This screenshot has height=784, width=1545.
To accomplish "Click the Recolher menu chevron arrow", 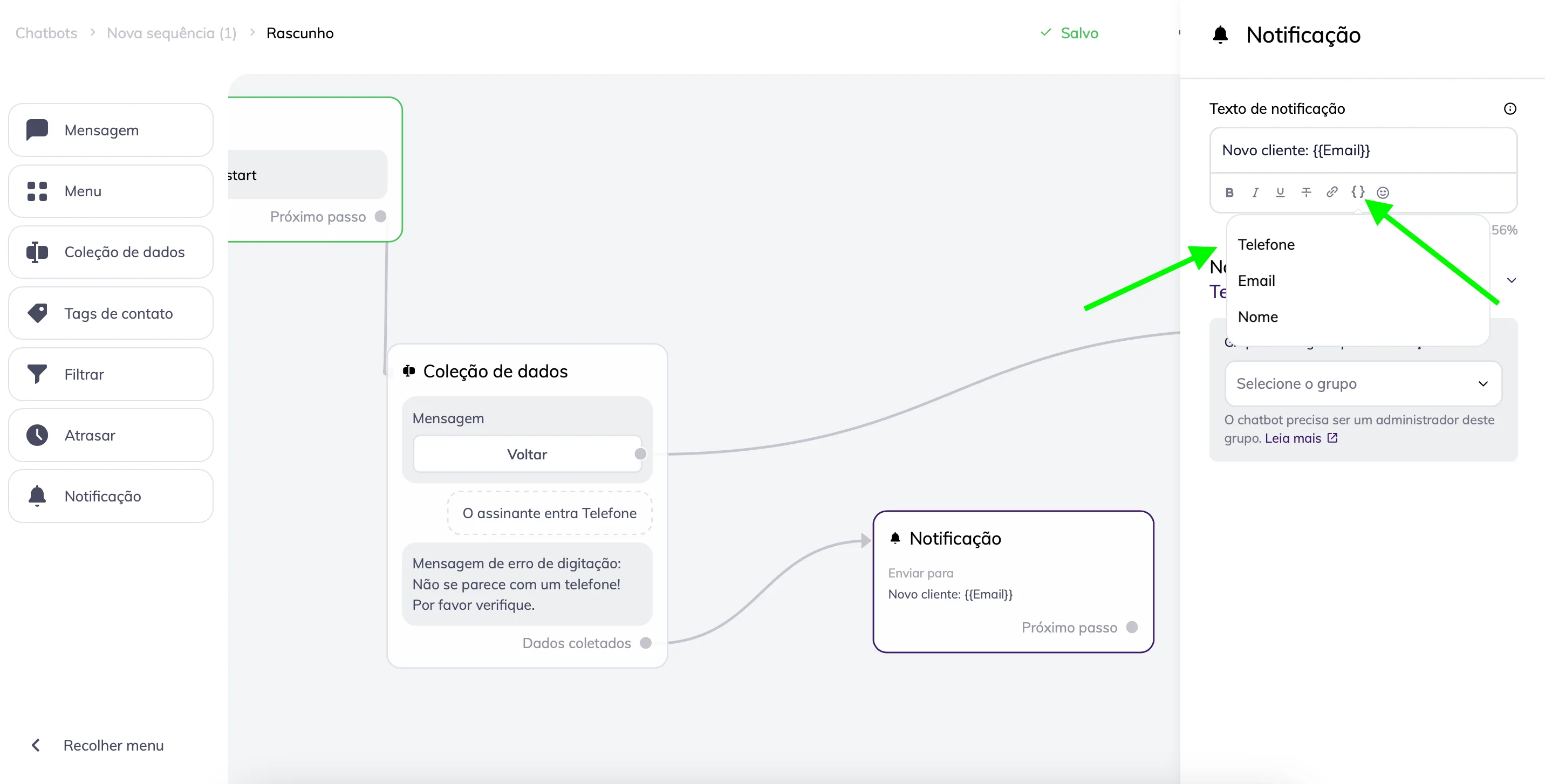I will 36,745.
